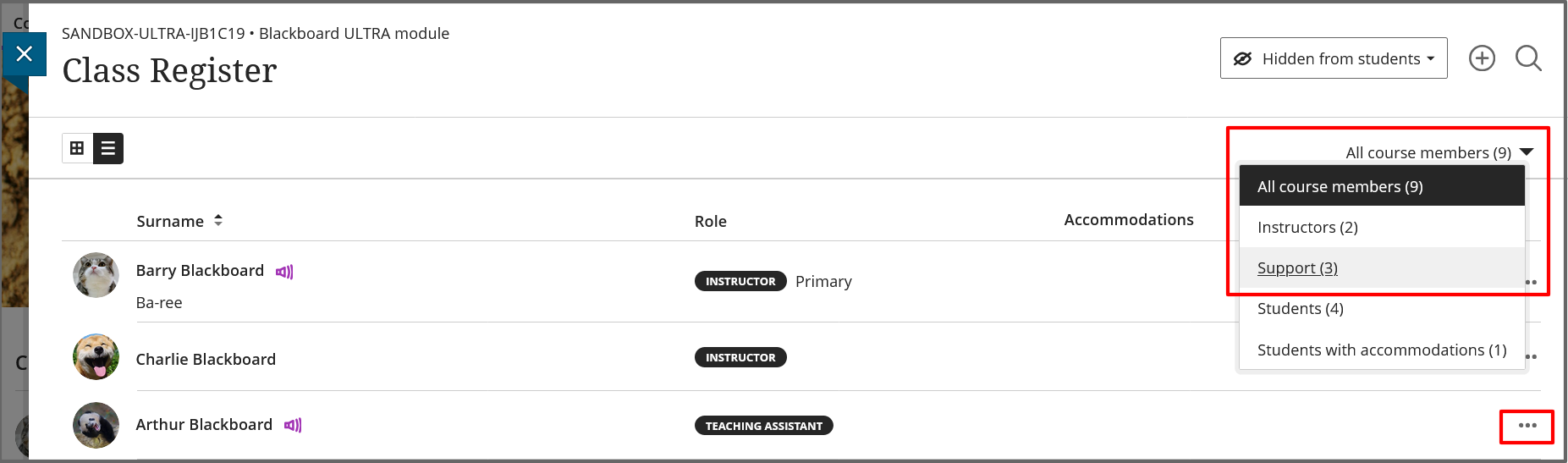Screen dimensions: 1568x463
Task: Click the add member plus icon
Action: [x=1482, y=58]
